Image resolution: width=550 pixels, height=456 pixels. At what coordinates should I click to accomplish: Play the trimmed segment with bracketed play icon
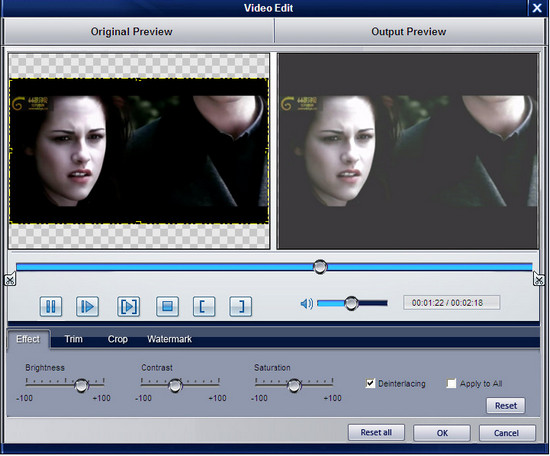[x=128, y=307]
